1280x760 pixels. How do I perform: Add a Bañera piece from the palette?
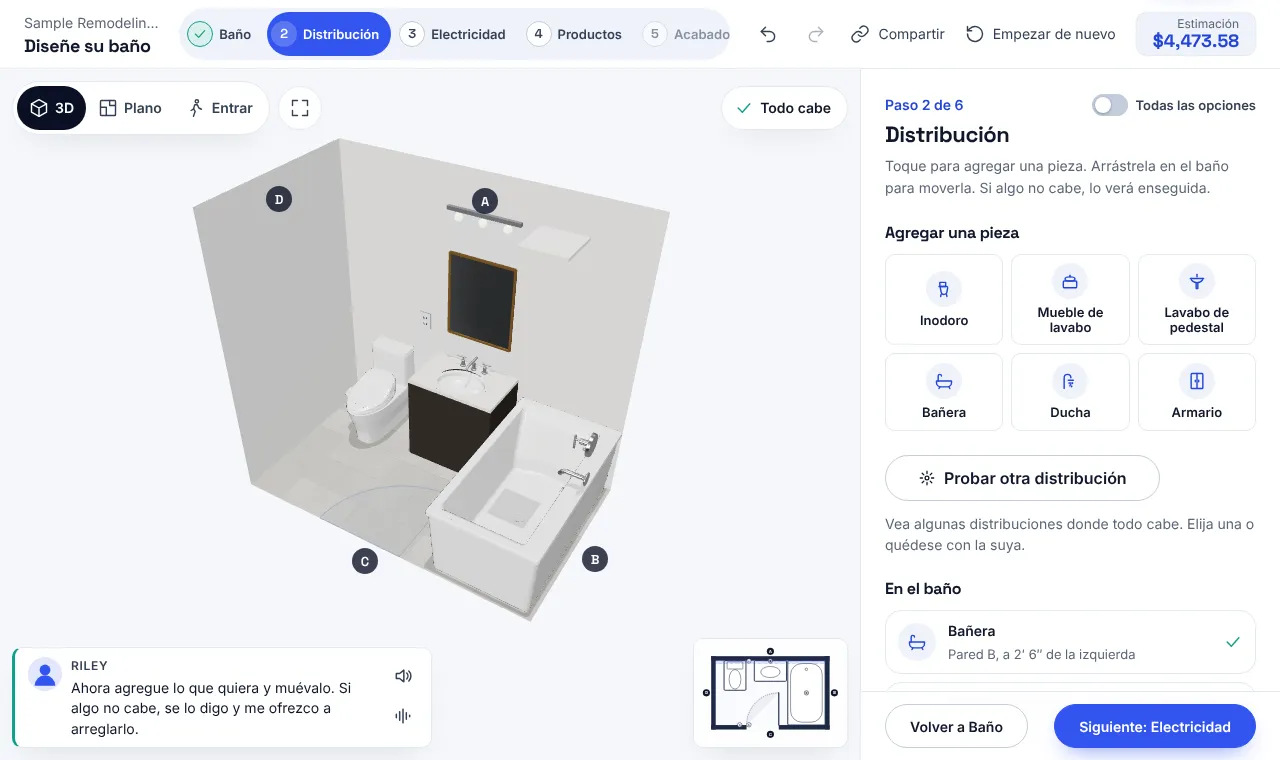pos(944,391)
